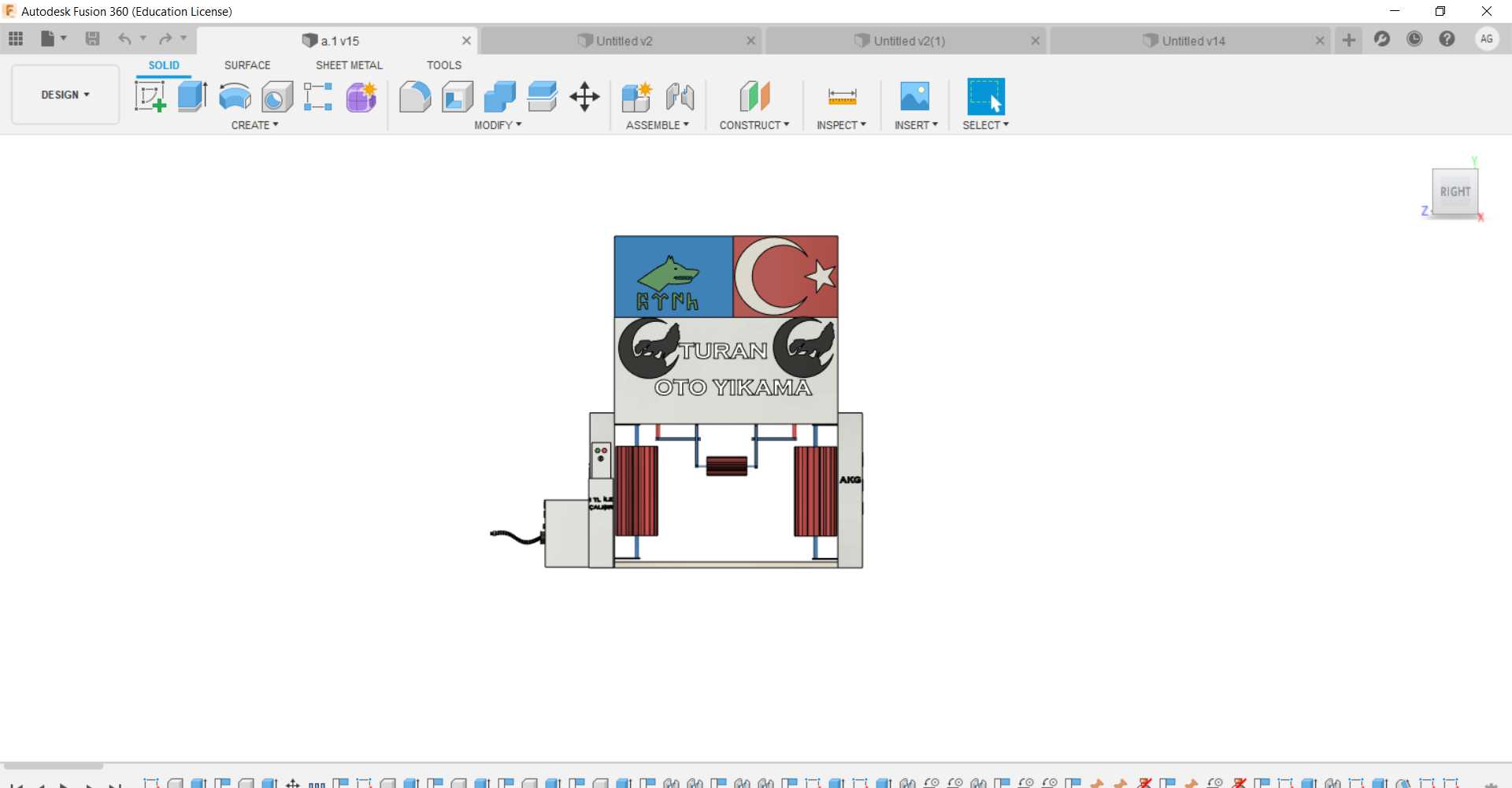Select the New Component tool
Viewport: 1512px width, 788px height.
636,97
